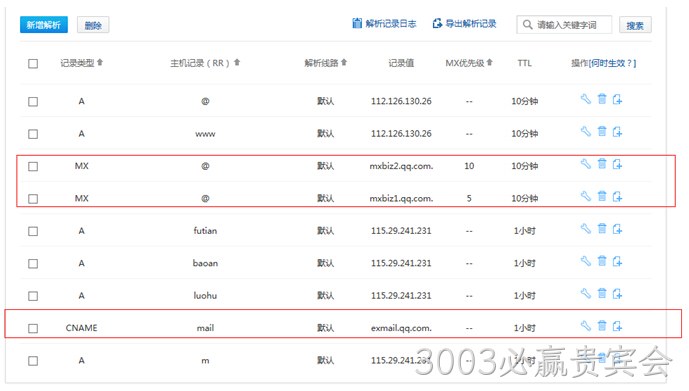The height and width of the screenshot is (391, 689).
Task: Check the box for the A @ record
Action: coord(33,101)
